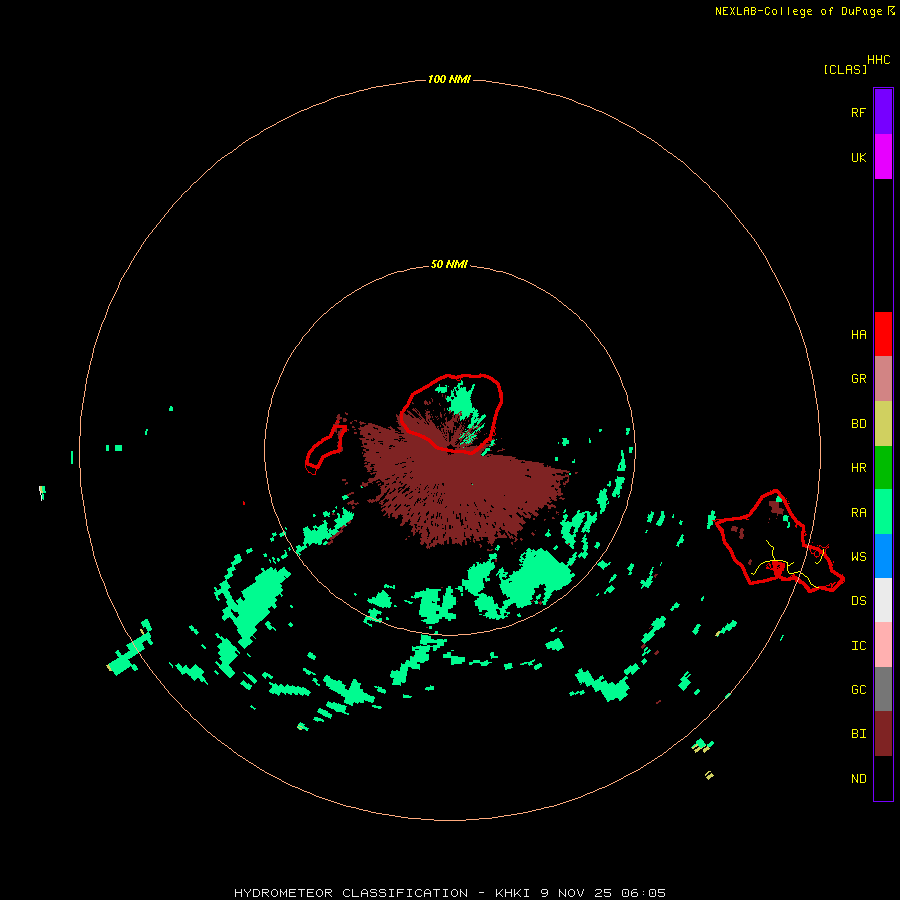This screenshot has height=900, width=900.
Task: Click the ND legend label
Action: pyautogui.click(x=858, y=779)
